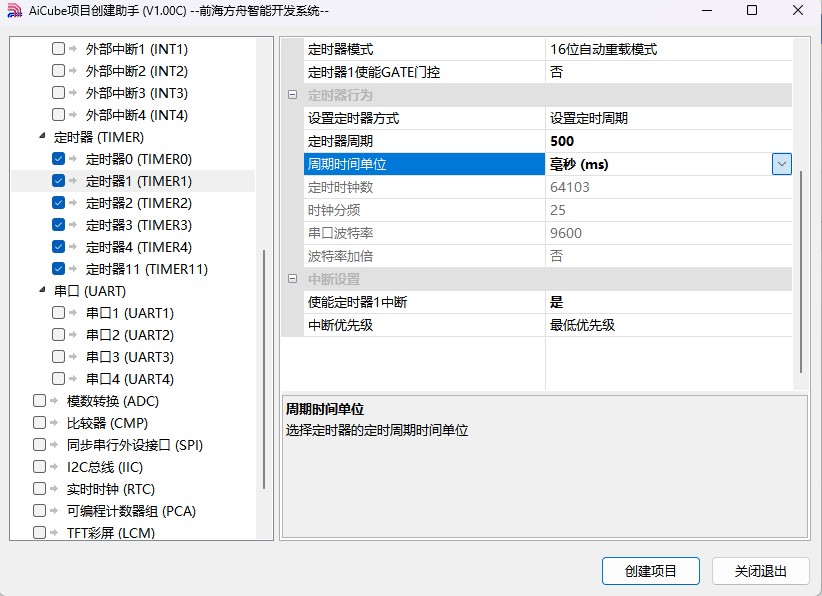Select the 中断优先级 property label
Viewport: 822px width, 596px height.
340,325
